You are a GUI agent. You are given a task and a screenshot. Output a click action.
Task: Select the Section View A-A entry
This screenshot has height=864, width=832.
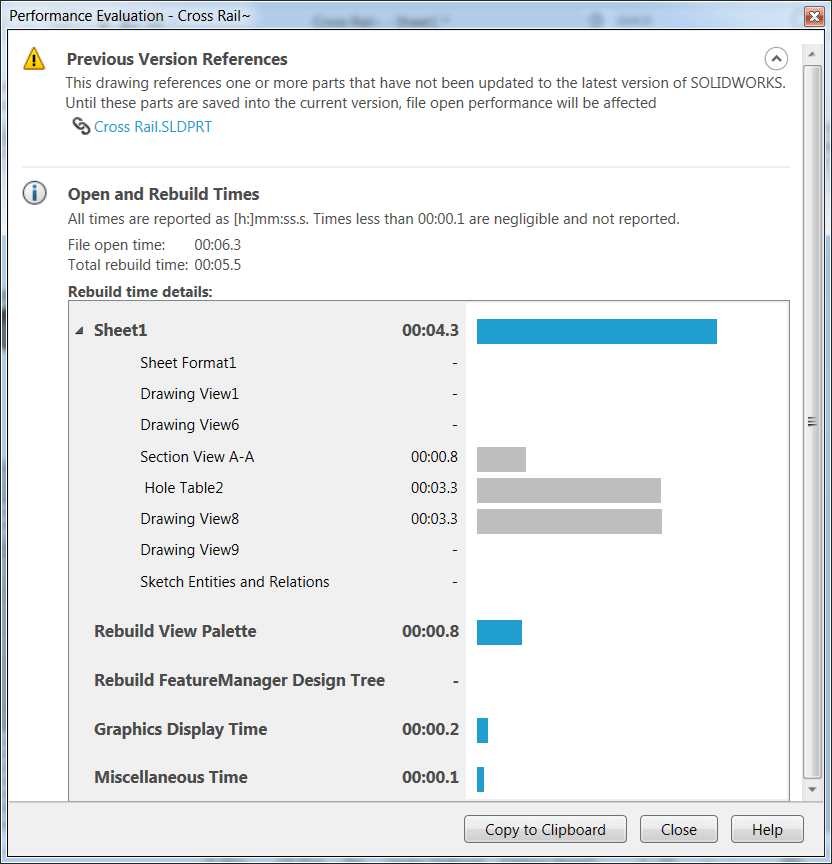pos(197,457)
